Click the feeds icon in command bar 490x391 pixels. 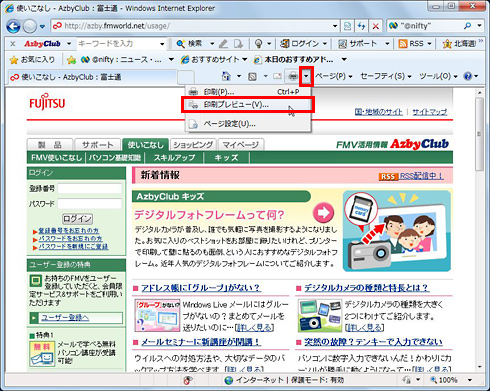point(252,77)
